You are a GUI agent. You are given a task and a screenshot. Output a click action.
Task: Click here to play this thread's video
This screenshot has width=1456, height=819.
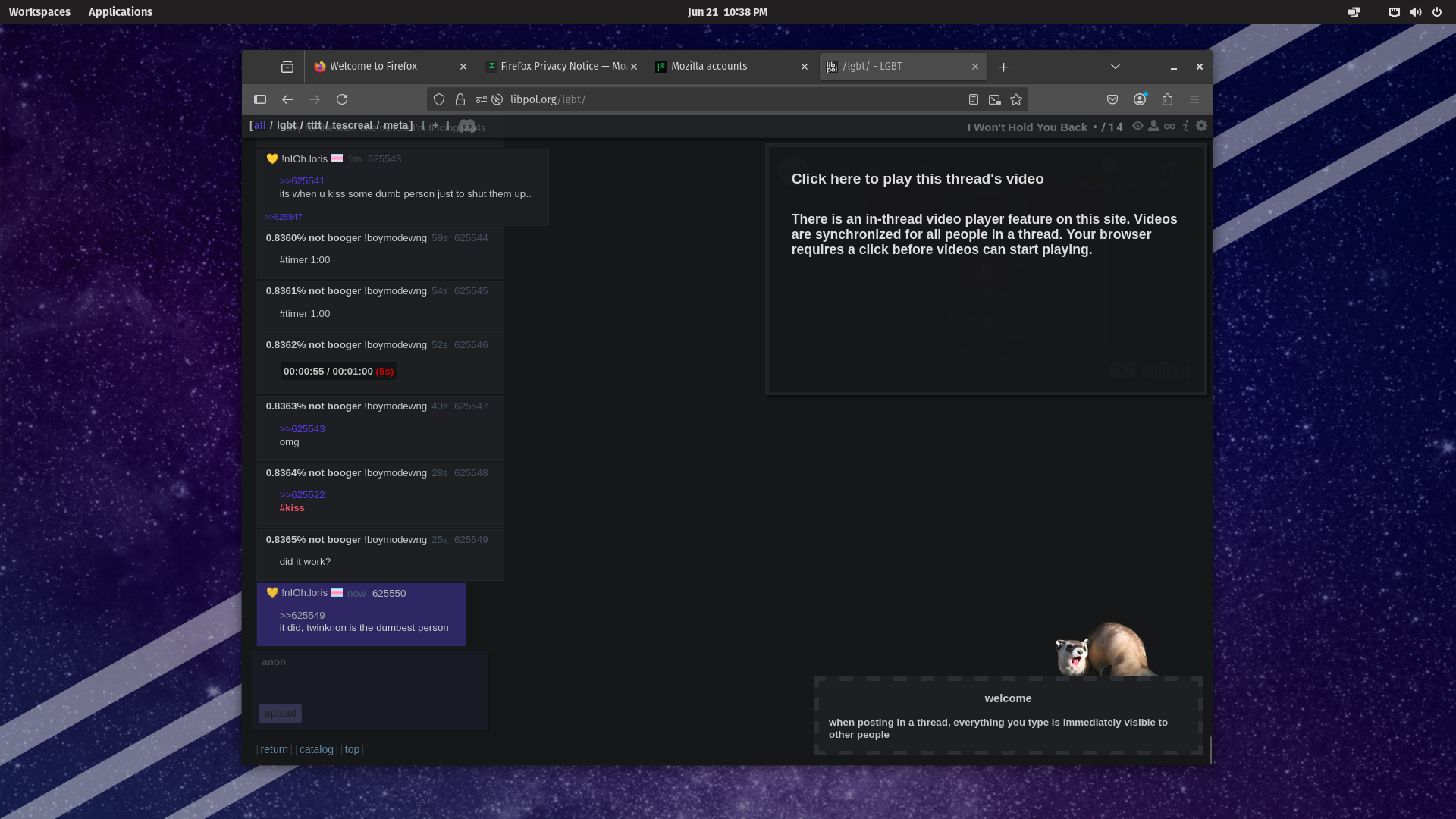(918, 179)
